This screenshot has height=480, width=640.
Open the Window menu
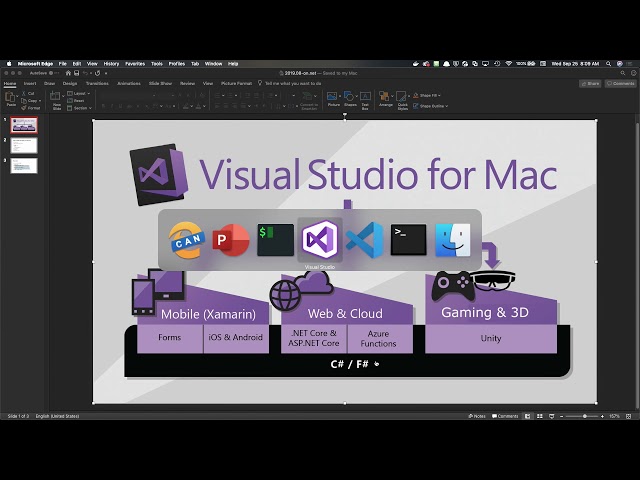tap(213, 64)
